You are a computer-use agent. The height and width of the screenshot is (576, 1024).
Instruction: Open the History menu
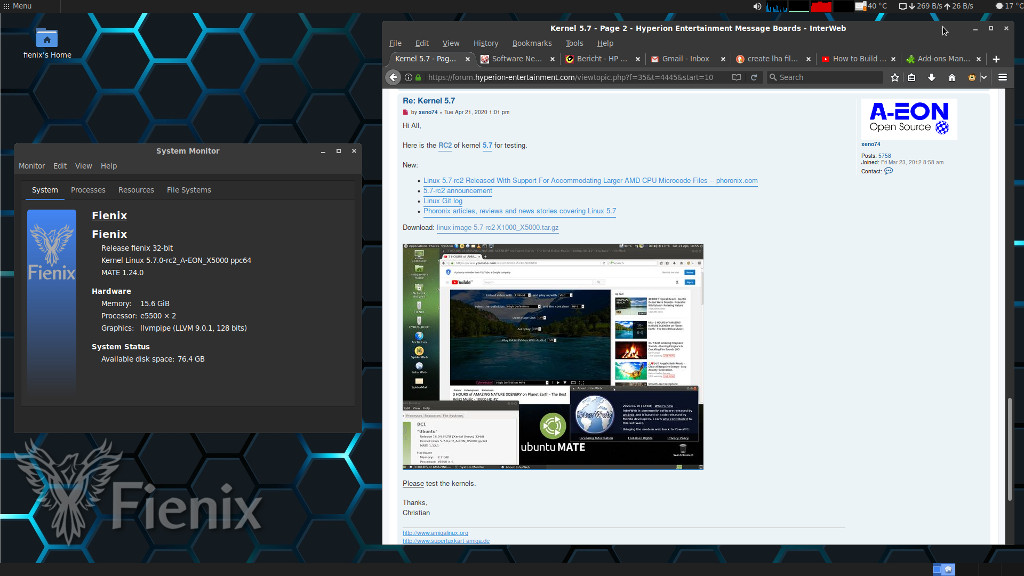point(485,43)
